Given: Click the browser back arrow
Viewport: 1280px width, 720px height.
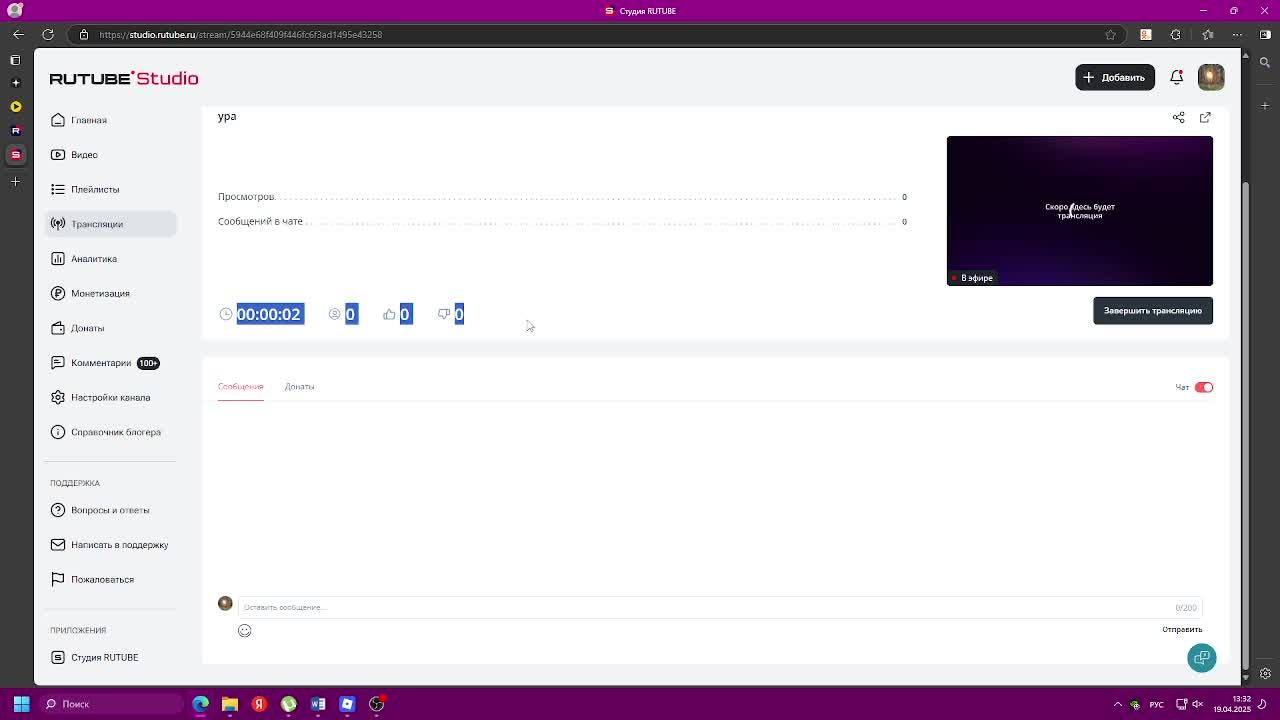Looking at the screenshot, I should point(18,34).
